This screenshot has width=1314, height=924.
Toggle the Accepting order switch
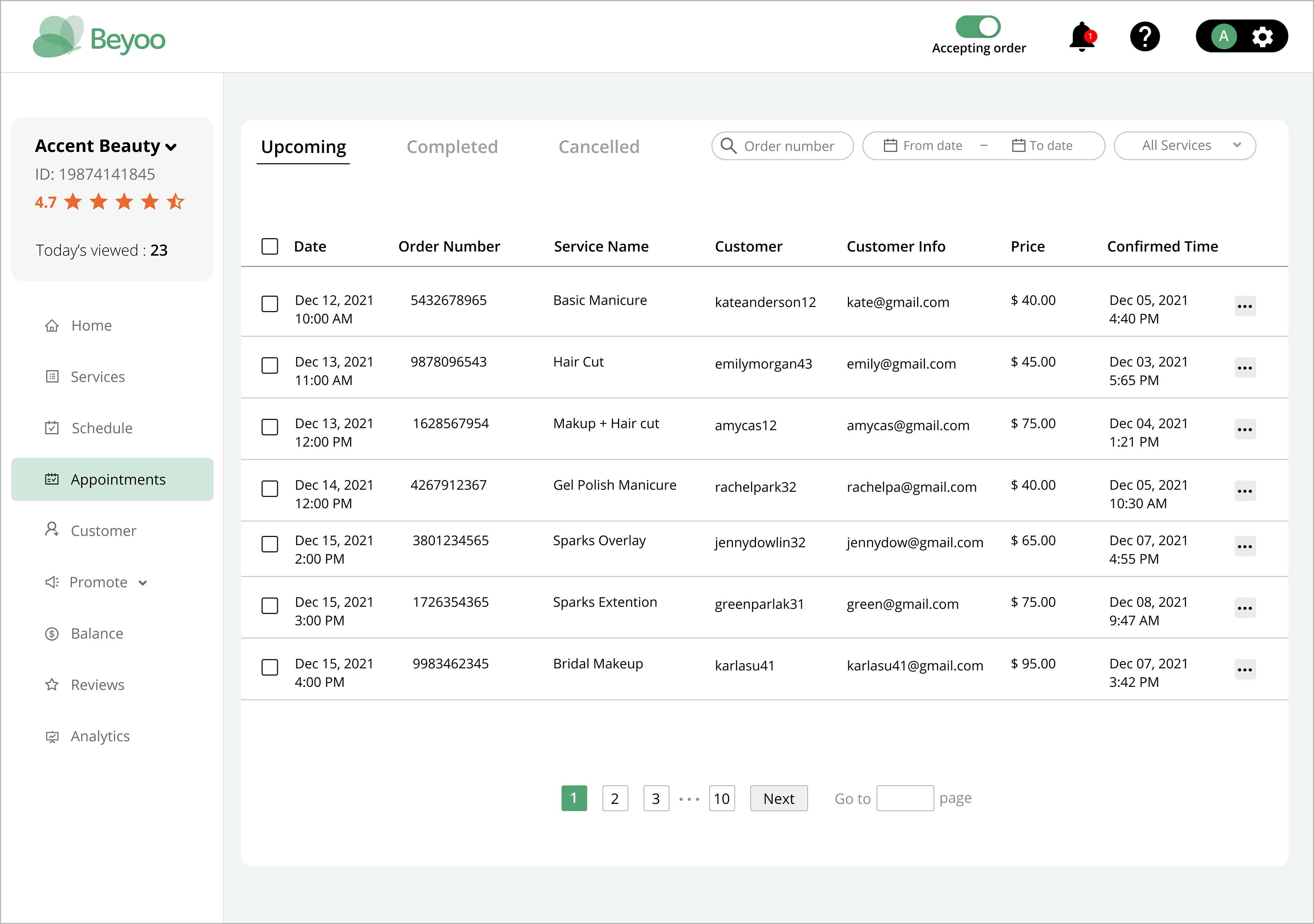click(x=978, y=26)
